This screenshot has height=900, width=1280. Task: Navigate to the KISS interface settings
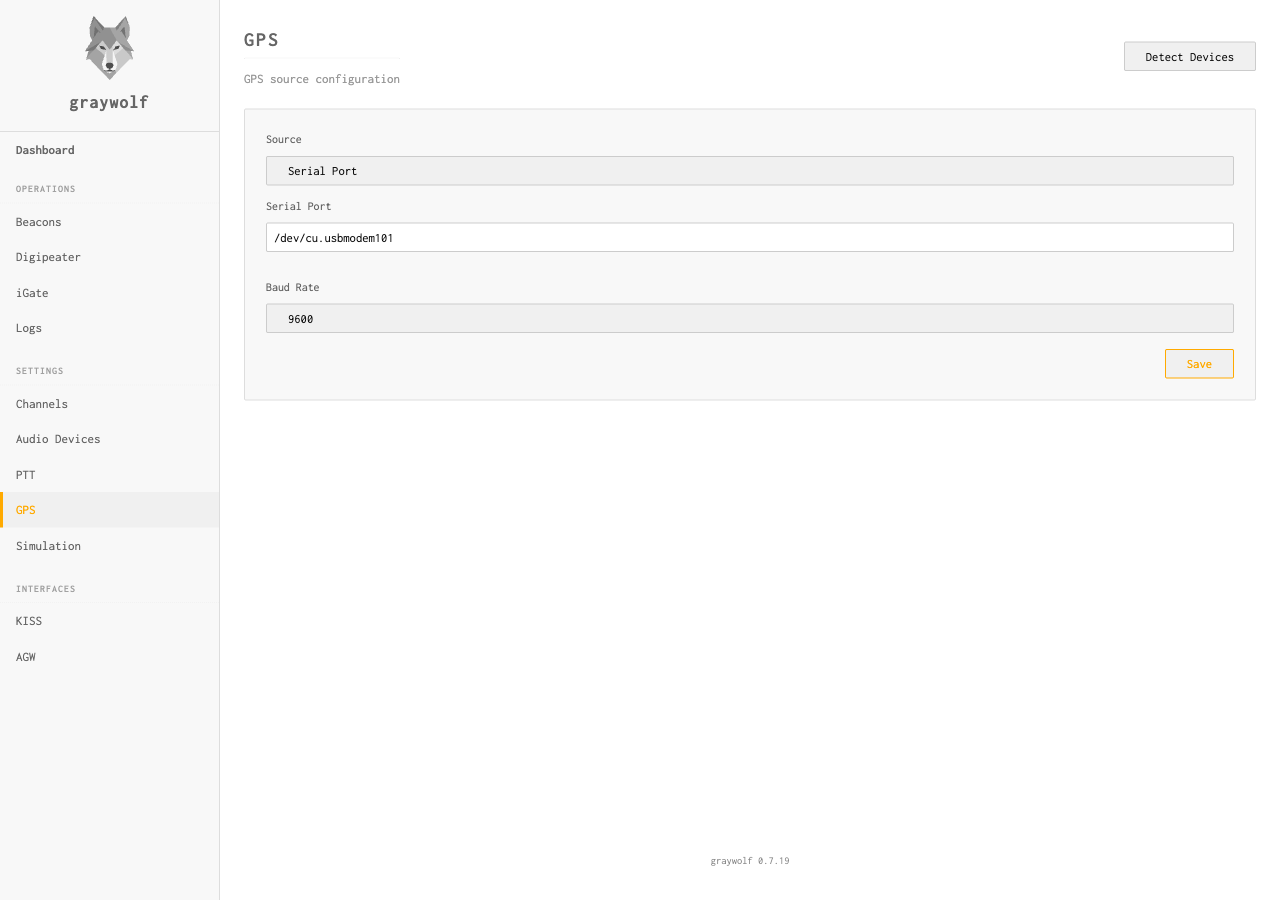point(29,621)
